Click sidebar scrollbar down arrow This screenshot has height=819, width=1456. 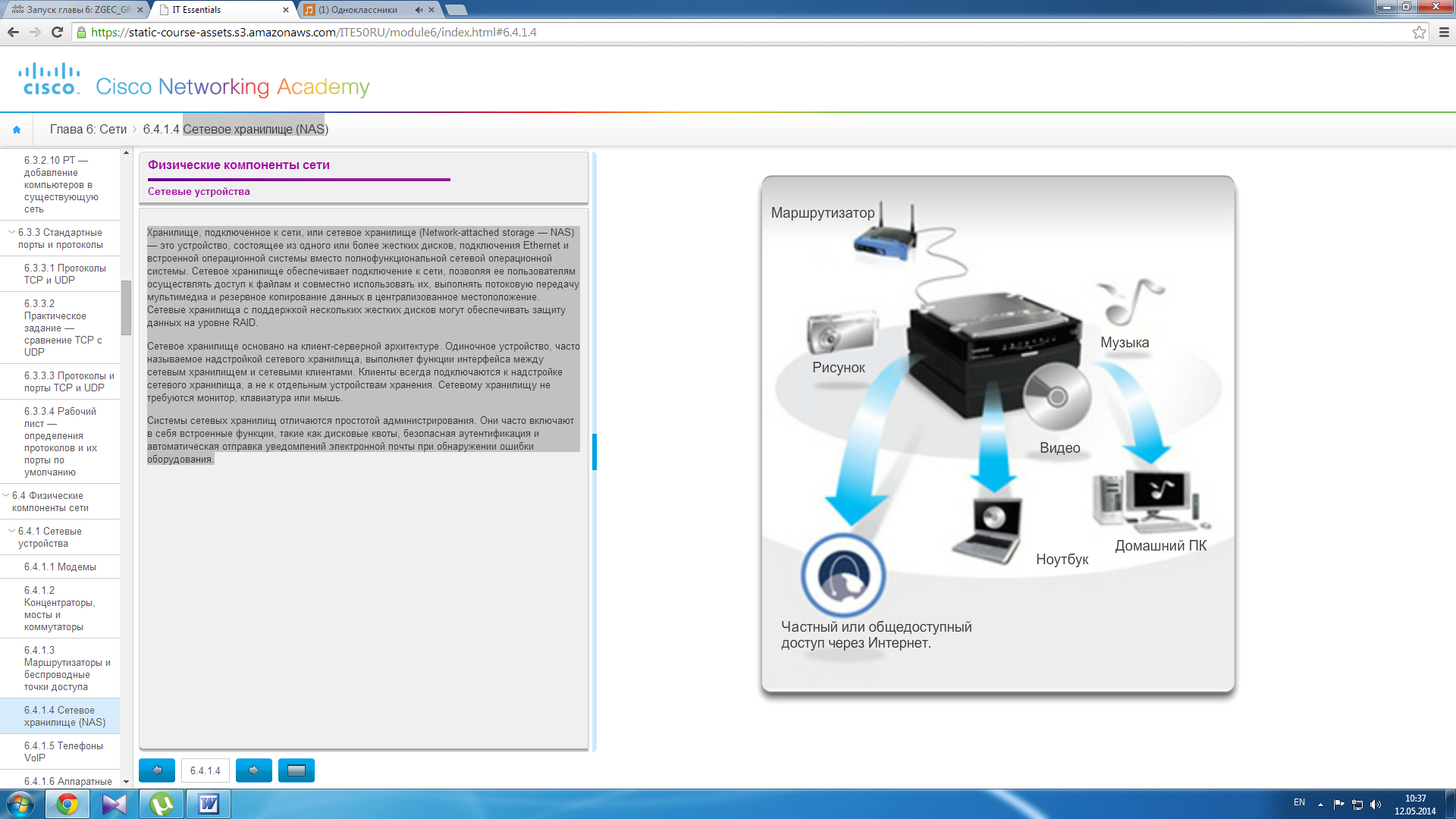[x=126, y=782]
